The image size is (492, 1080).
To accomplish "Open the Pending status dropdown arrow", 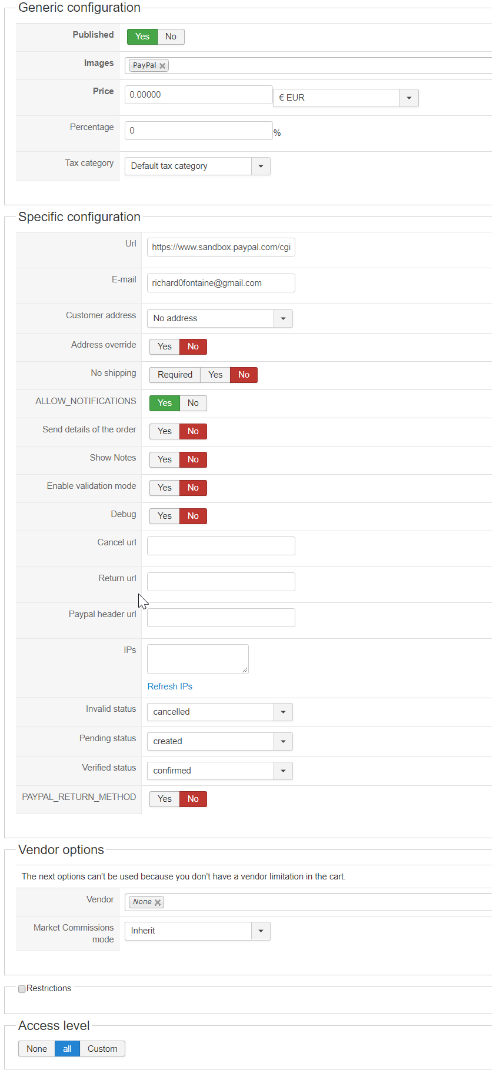I will [x=283, y=741].
